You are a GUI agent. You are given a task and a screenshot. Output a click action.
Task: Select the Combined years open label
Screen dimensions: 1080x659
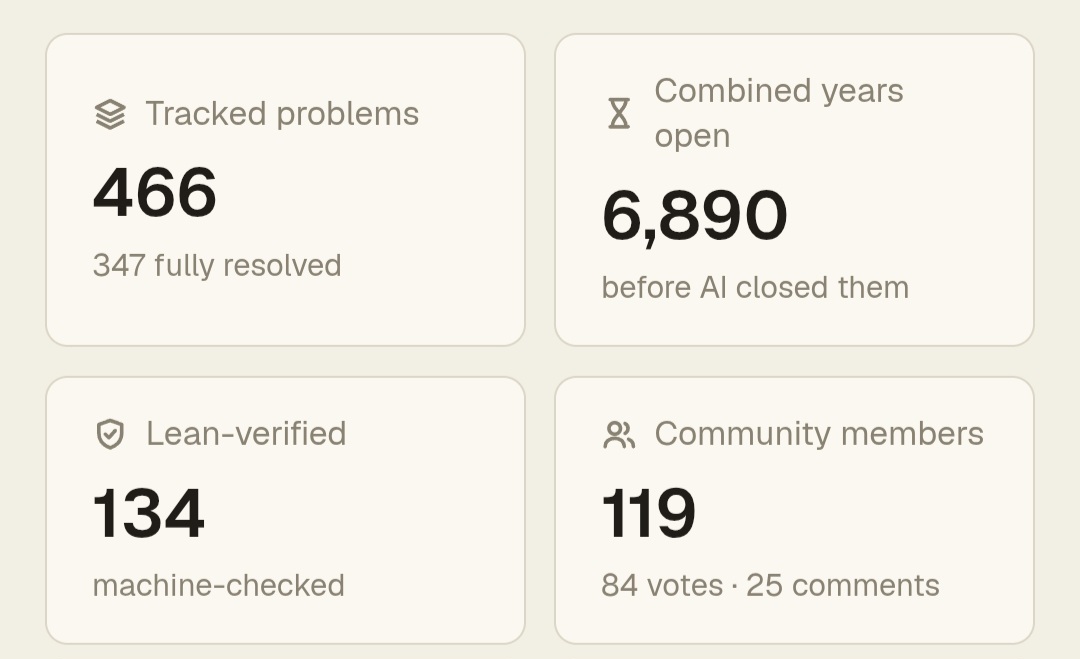point(778,114)
